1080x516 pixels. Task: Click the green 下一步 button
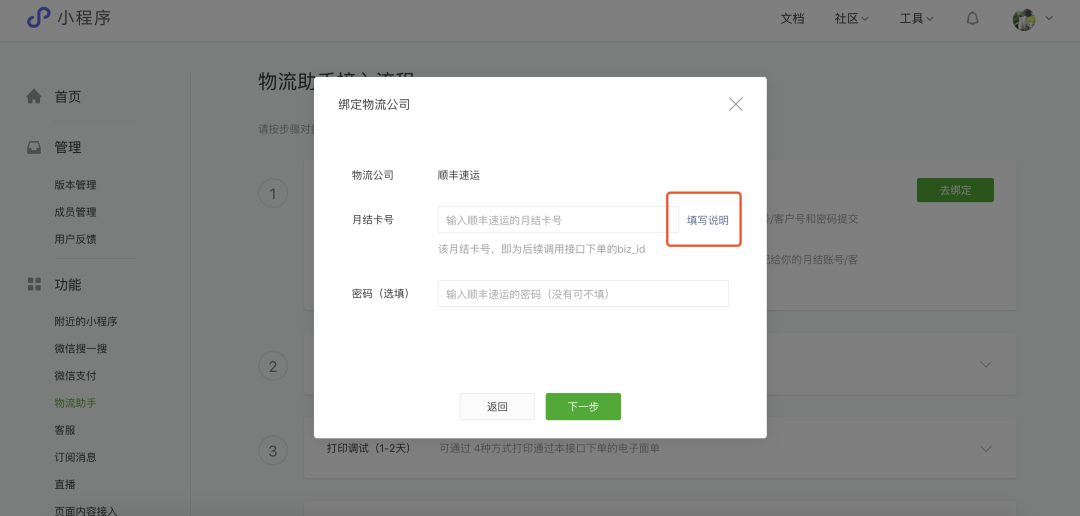click(583, 406)
